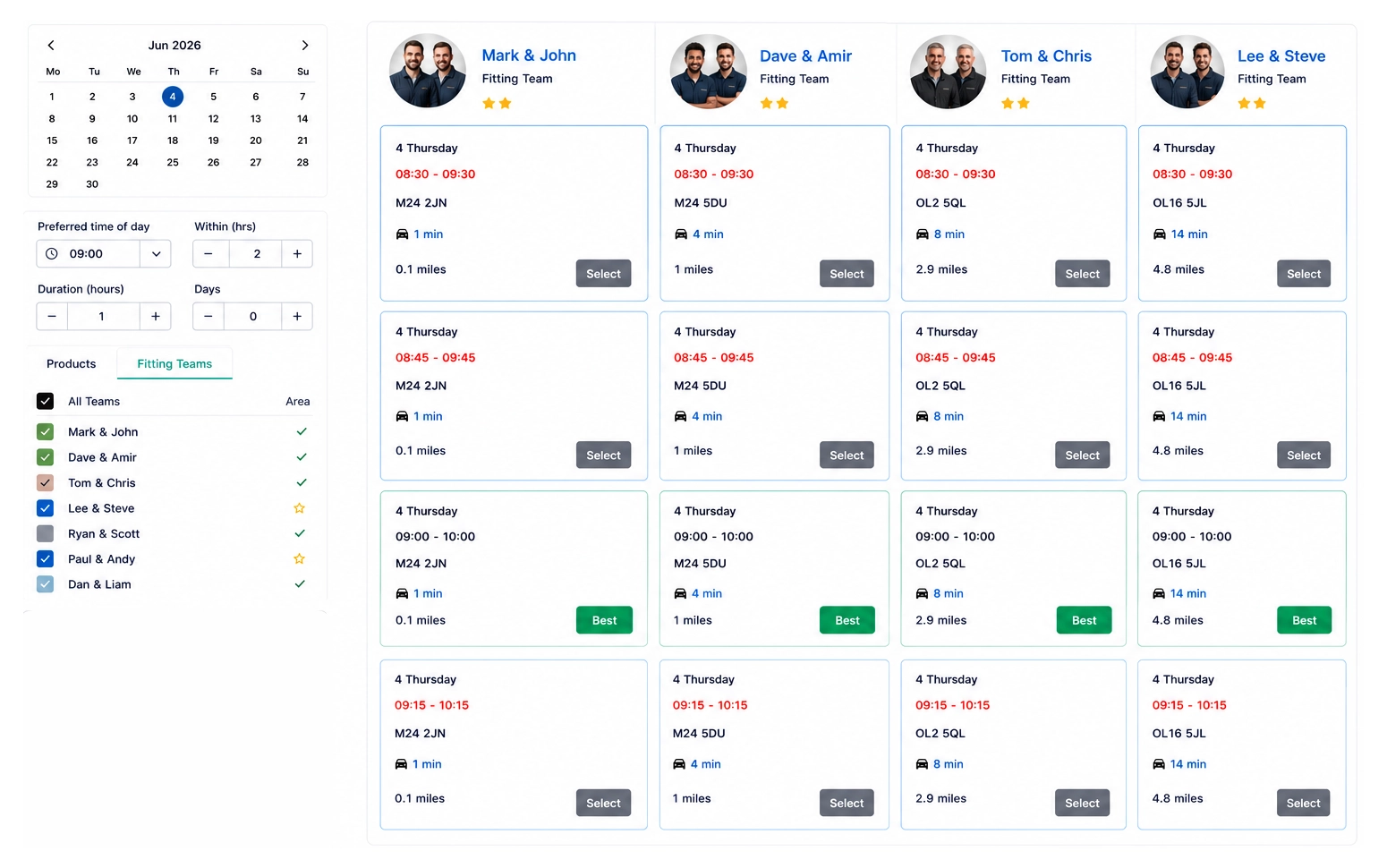Increase the Within hours value

297,254
